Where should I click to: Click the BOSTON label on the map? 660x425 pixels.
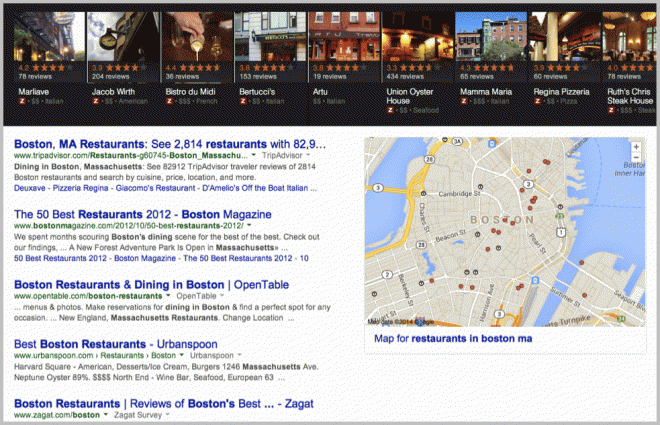[x=502, y=220]
